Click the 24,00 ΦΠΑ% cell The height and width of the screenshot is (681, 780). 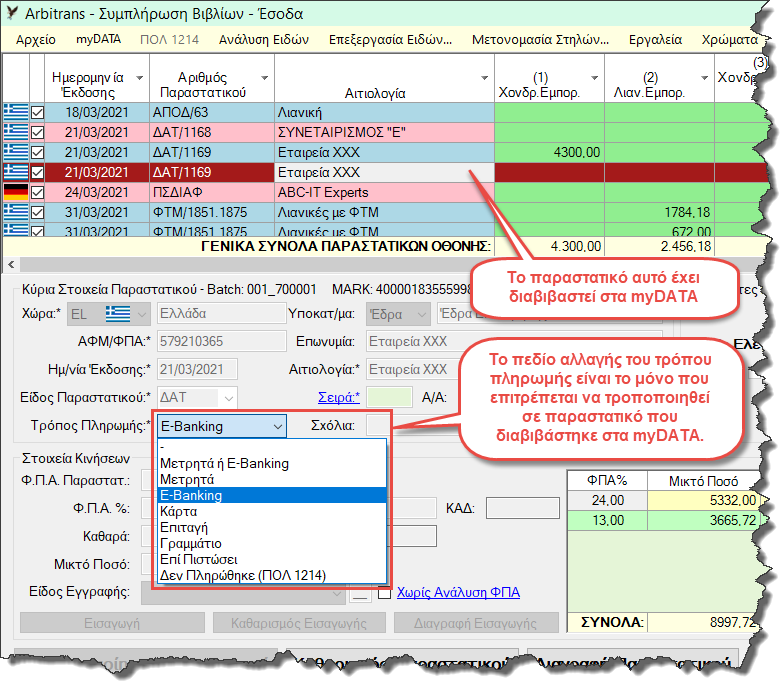[x=607, y=500]
